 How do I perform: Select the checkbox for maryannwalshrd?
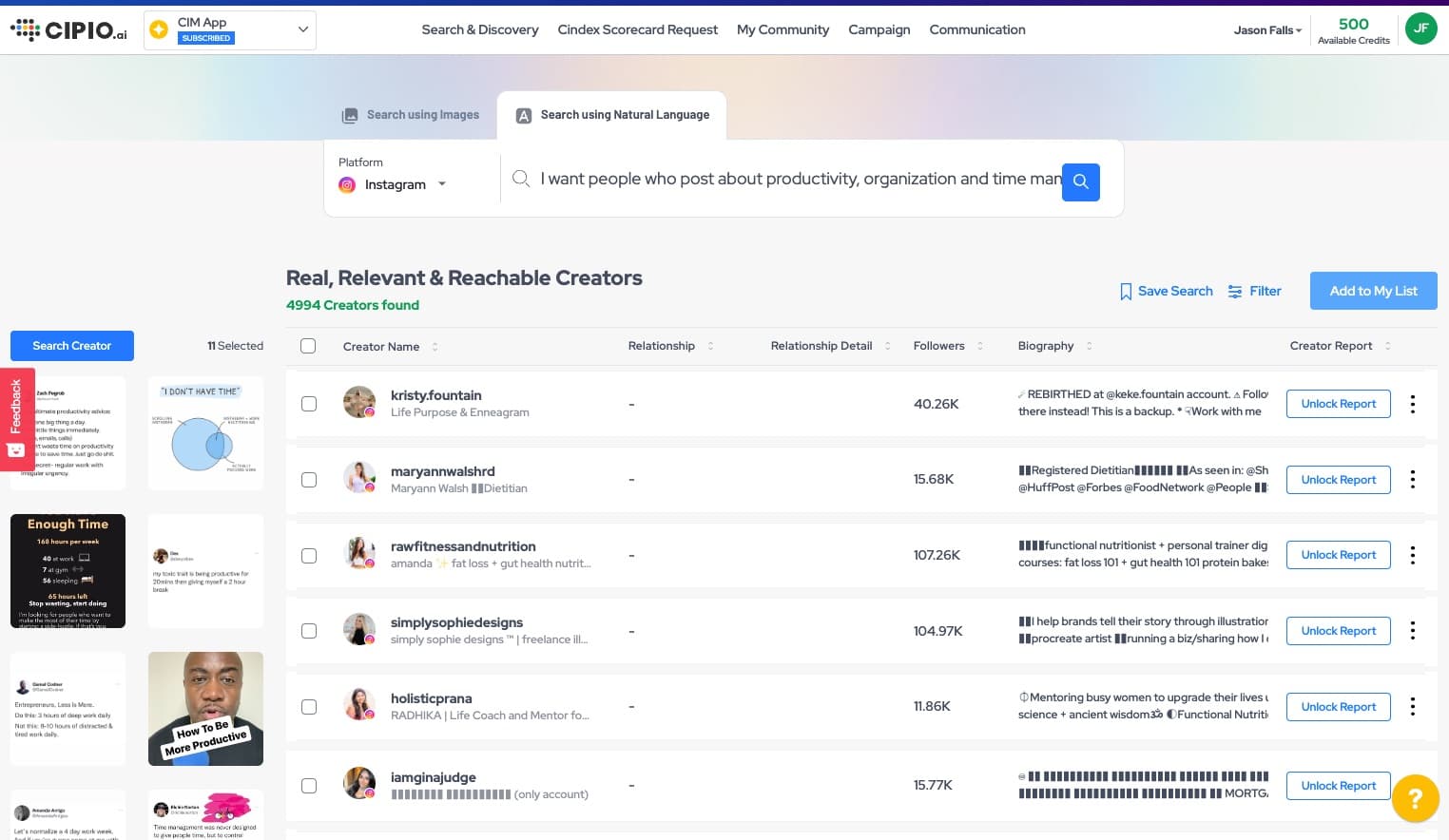309,480
